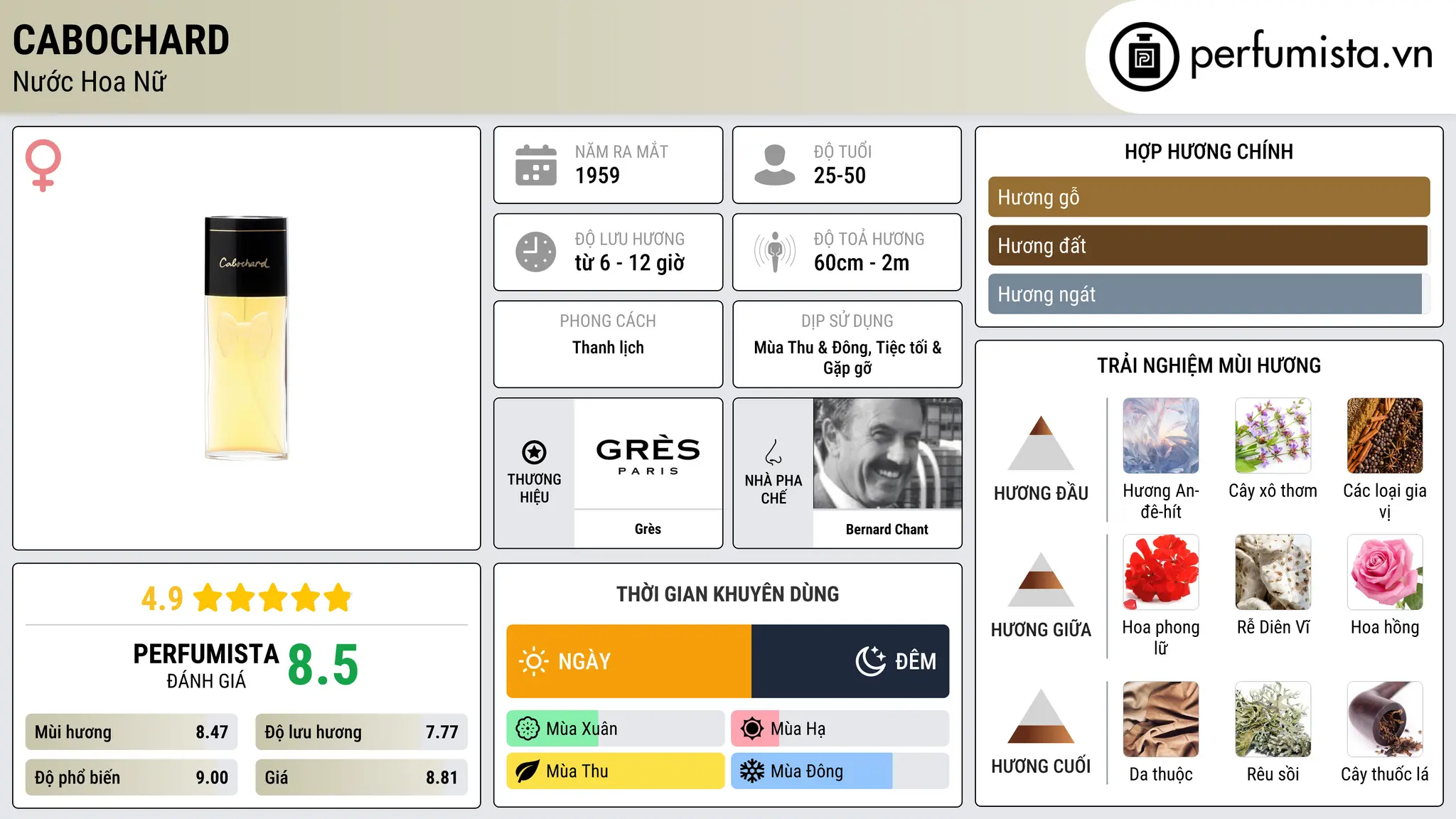Click the Hương ngát accord bar
Screen dimensions: 1456x819
click(1209, 294)
